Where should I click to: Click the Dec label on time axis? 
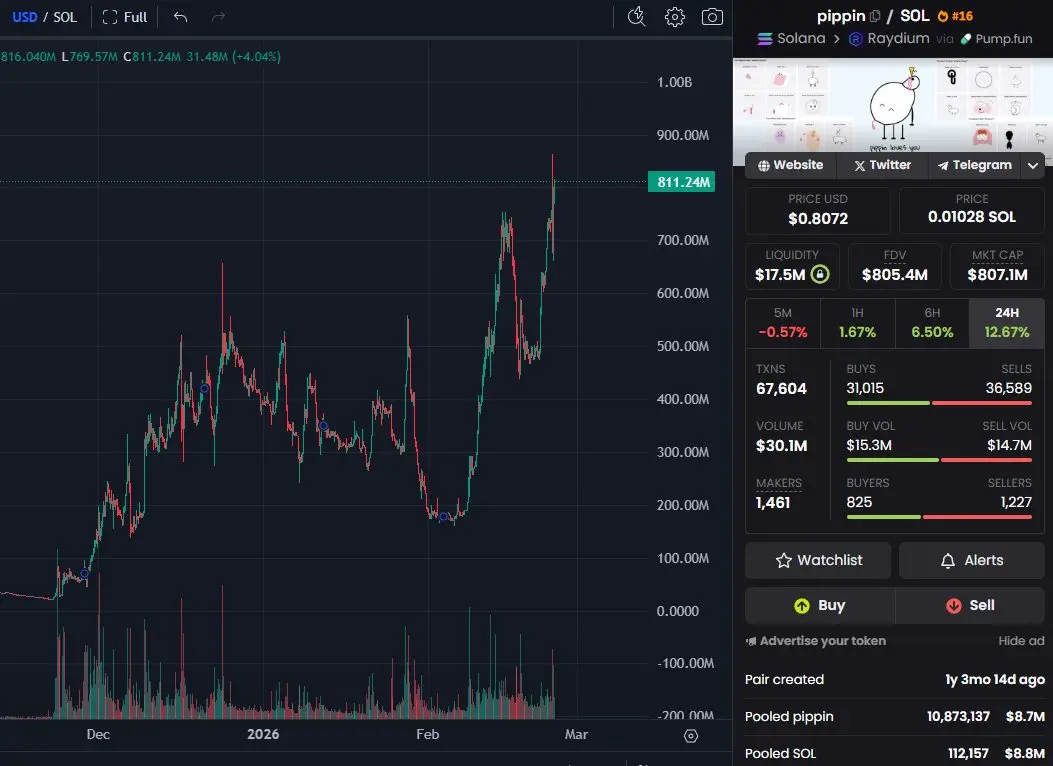(98, 734)
